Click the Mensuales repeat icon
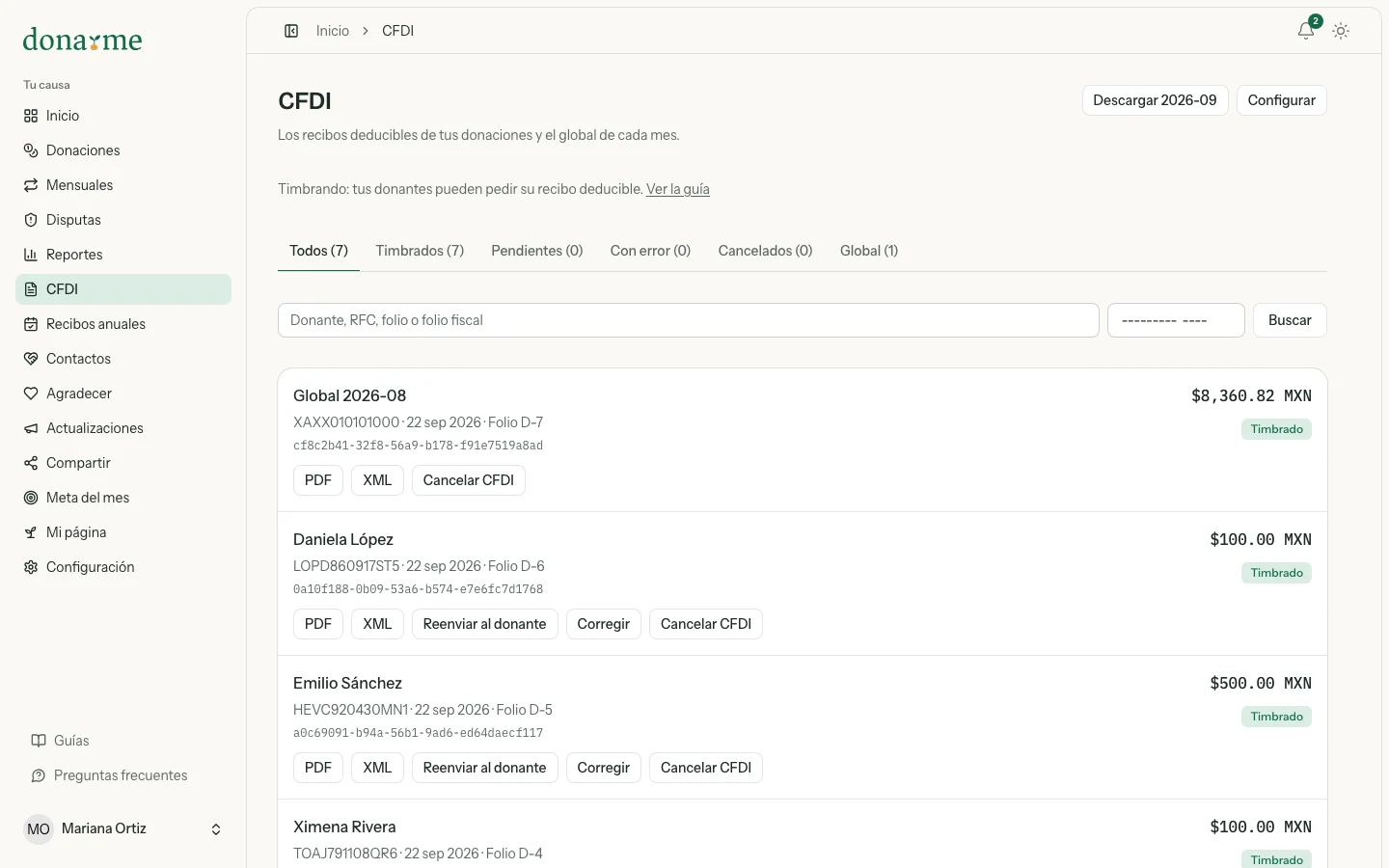Viewport: 1389px width, 868px height. (31, 185)
